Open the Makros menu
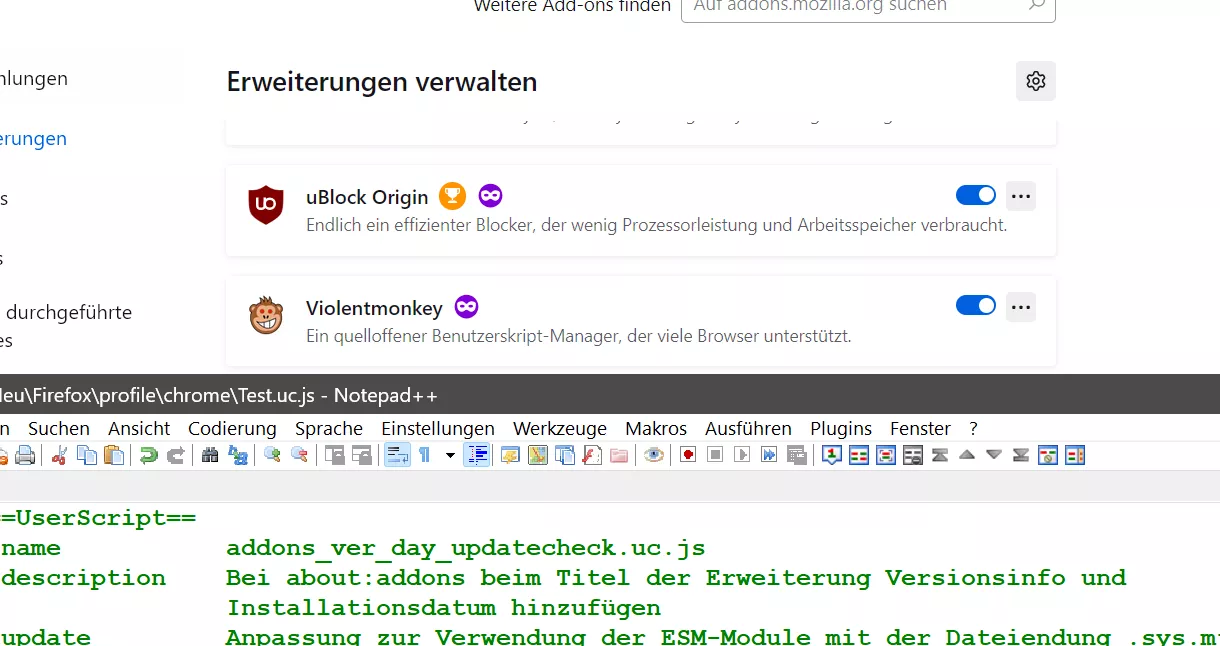Screen dimensions: 1220x646 tap(656, 428)
